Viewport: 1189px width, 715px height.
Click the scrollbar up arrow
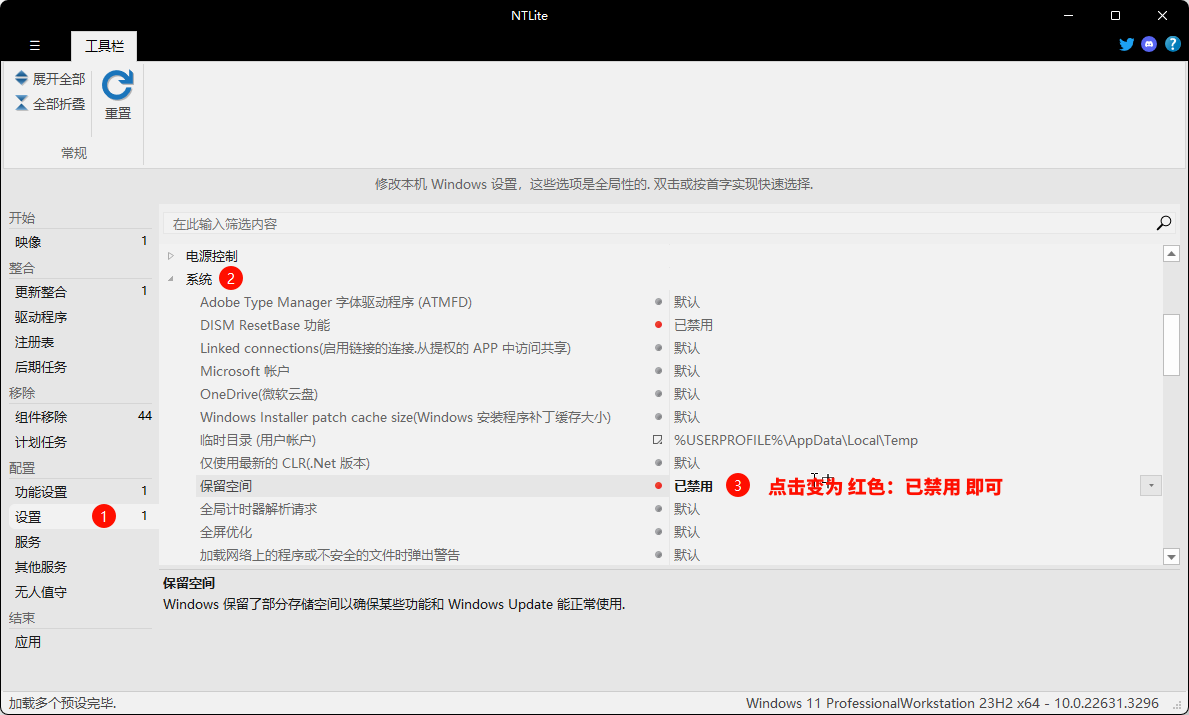[x=1172, y=254]
